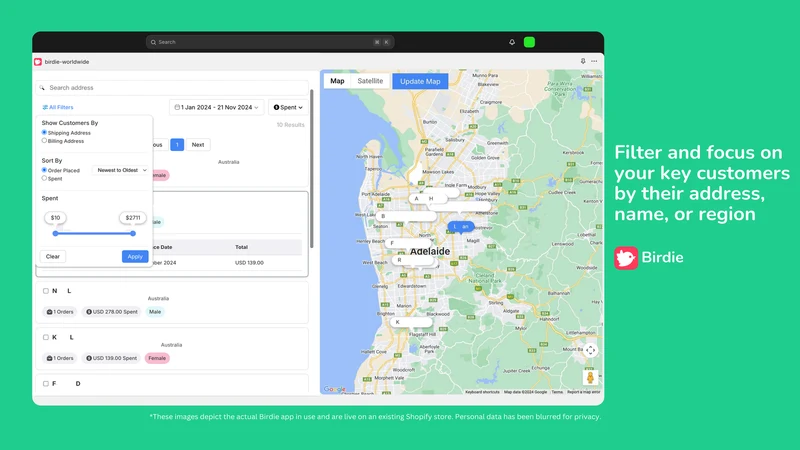
Task: Click the map marker labeled B
Action: pyautogui.click(x=406, y=216)
